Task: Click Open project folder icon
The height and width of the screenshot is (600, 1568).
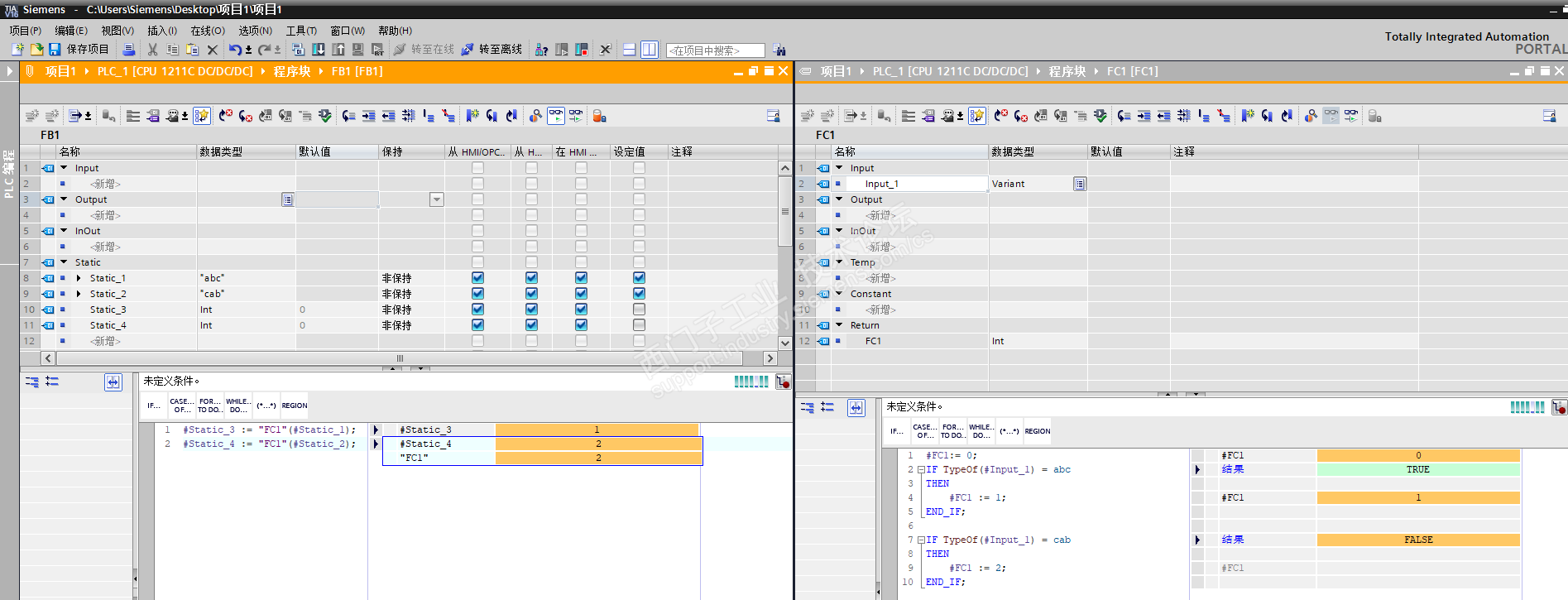Action: click(x=36, y=50)
